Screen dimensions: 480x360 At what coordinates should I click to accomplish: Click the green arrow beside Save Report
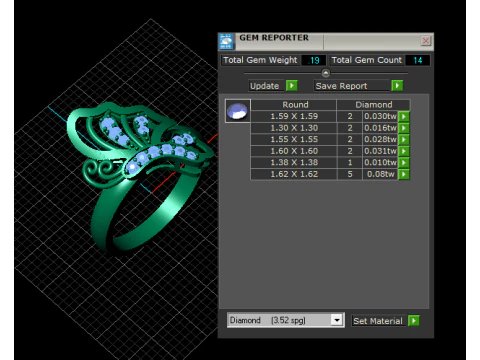pos(397,86)
